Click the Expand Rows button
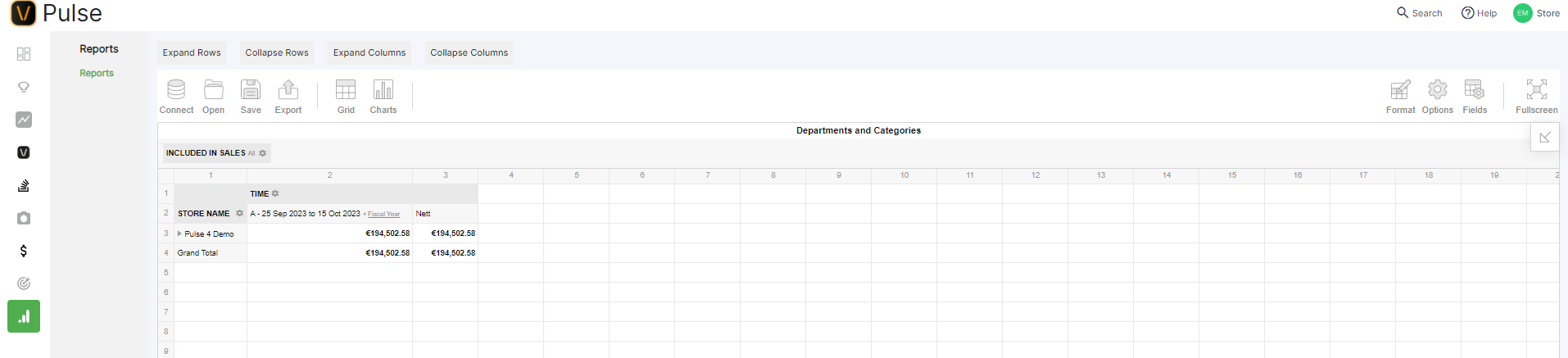The height and width of the screenshot is (358, 1568). click(192, 52)
